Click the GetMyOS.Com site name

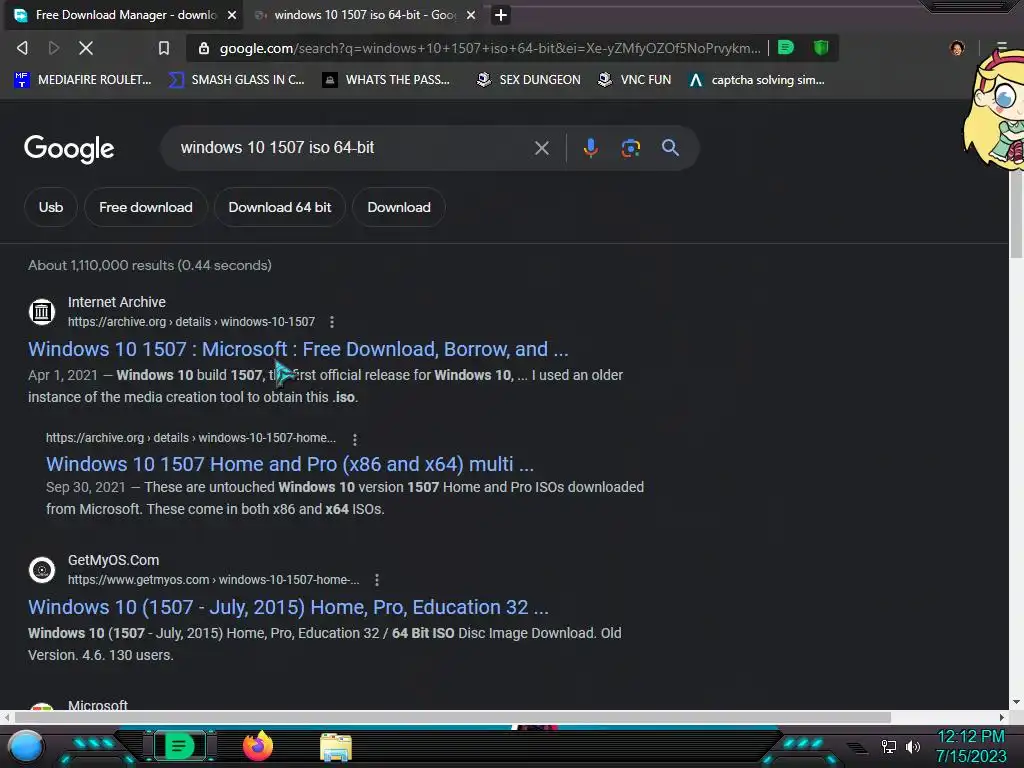pyautogui.click(x=114, y=560)
